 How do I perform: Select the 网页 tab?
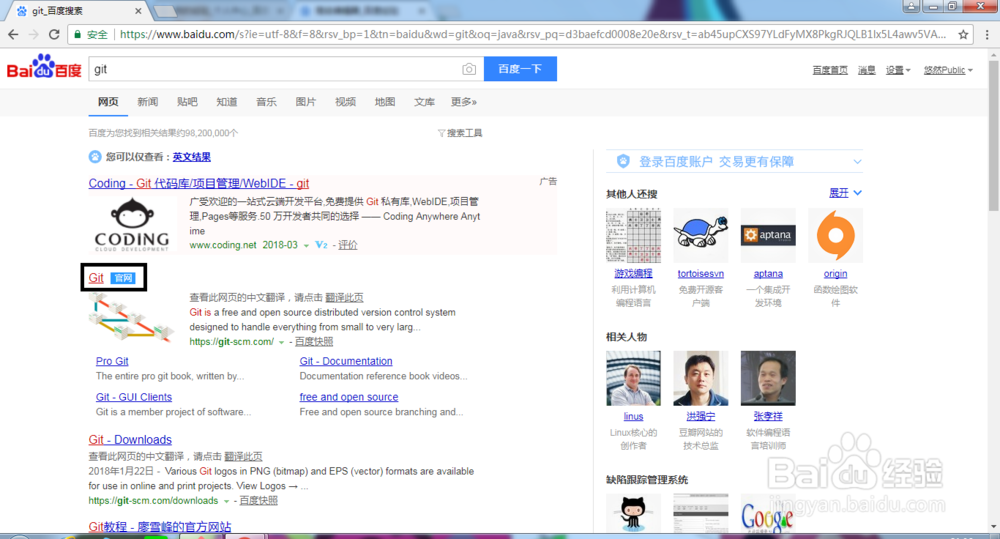click(x=108, y=102)
